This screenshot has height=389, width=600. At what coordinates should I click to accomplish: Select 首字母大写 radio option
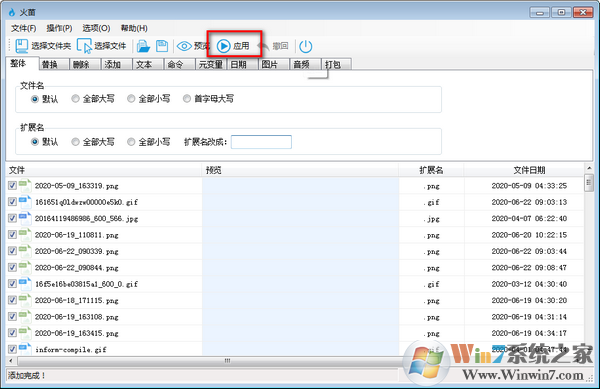point(187,99)
